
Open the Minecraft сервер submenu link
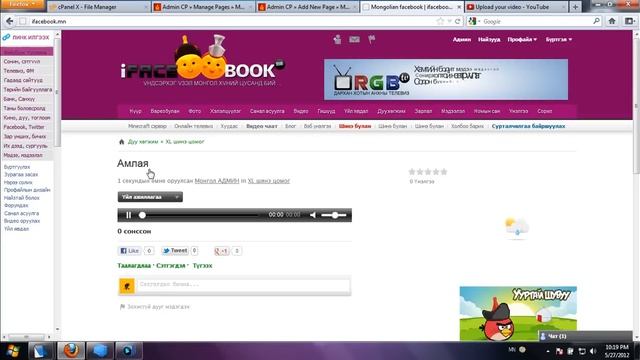147,126
